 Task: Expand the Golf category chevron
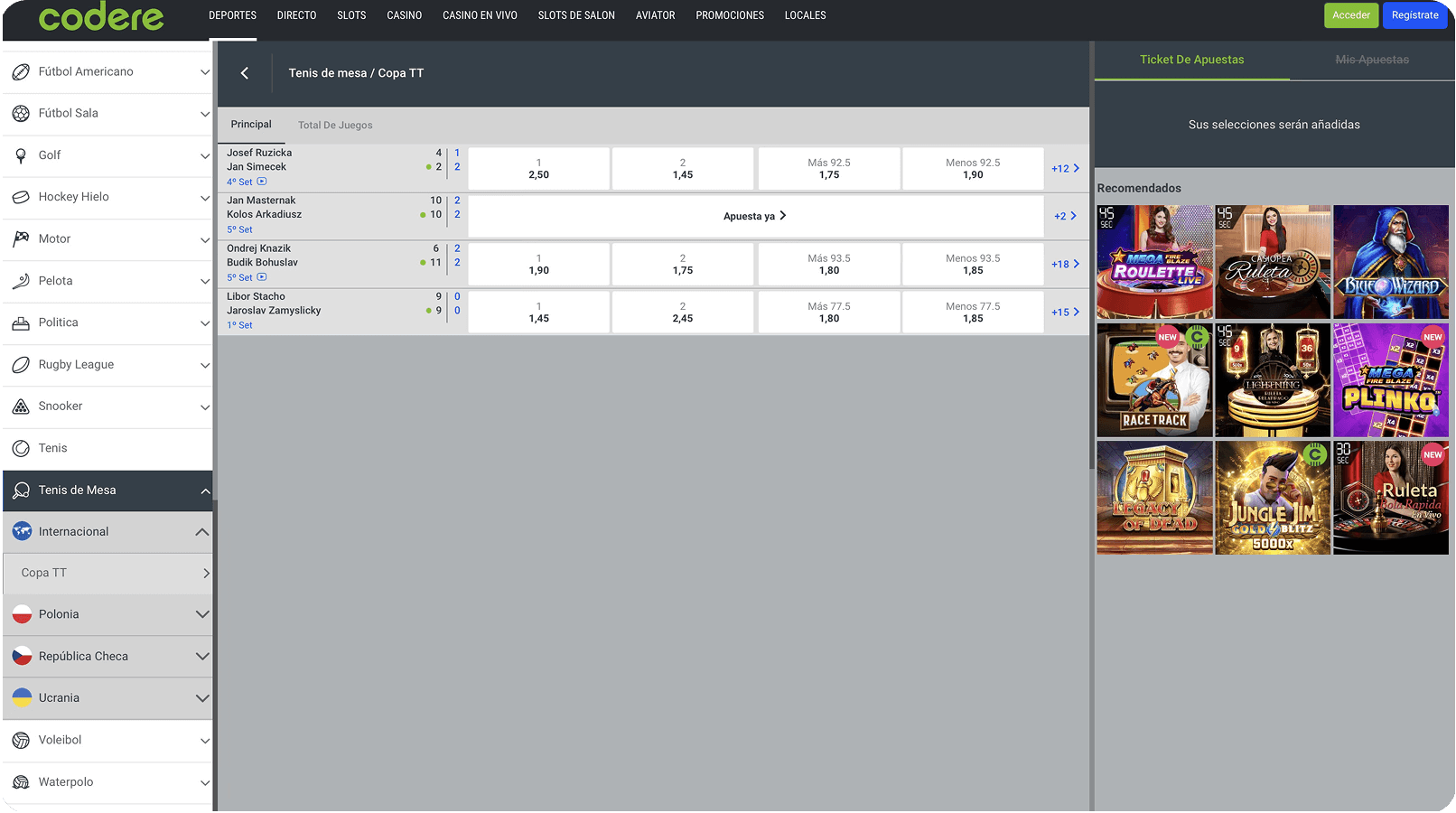coord(205,156)
